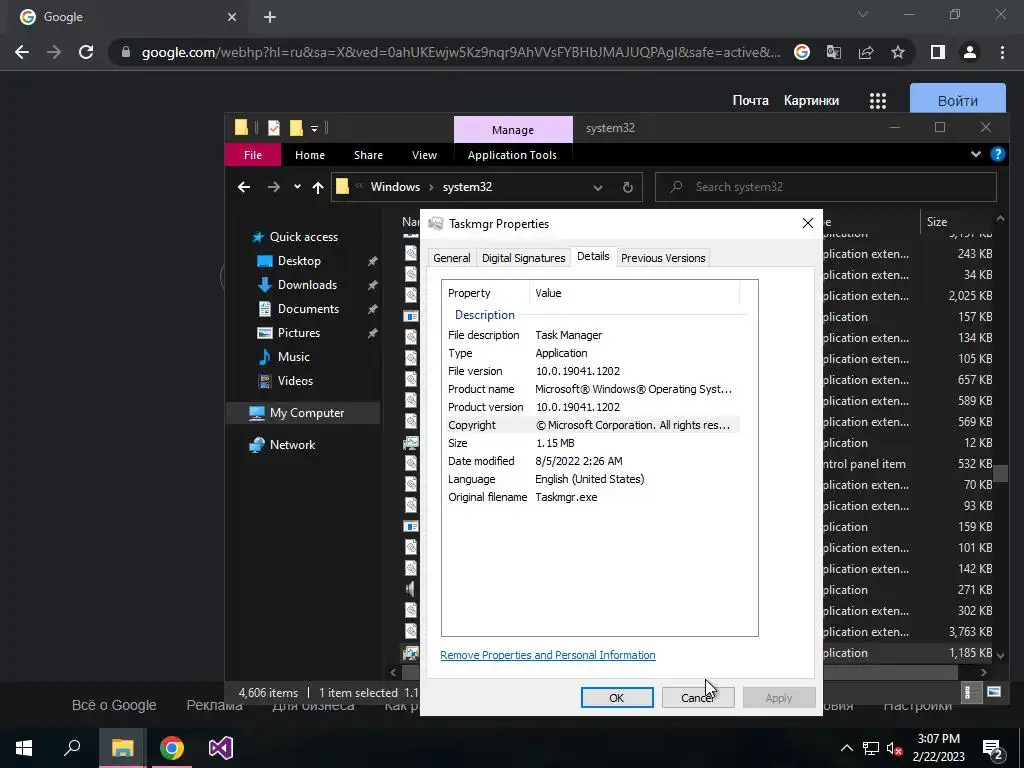Screen dimensions: 1024x768
Task: Open Application Tools ribbon tab
Action: click(512, 155)
